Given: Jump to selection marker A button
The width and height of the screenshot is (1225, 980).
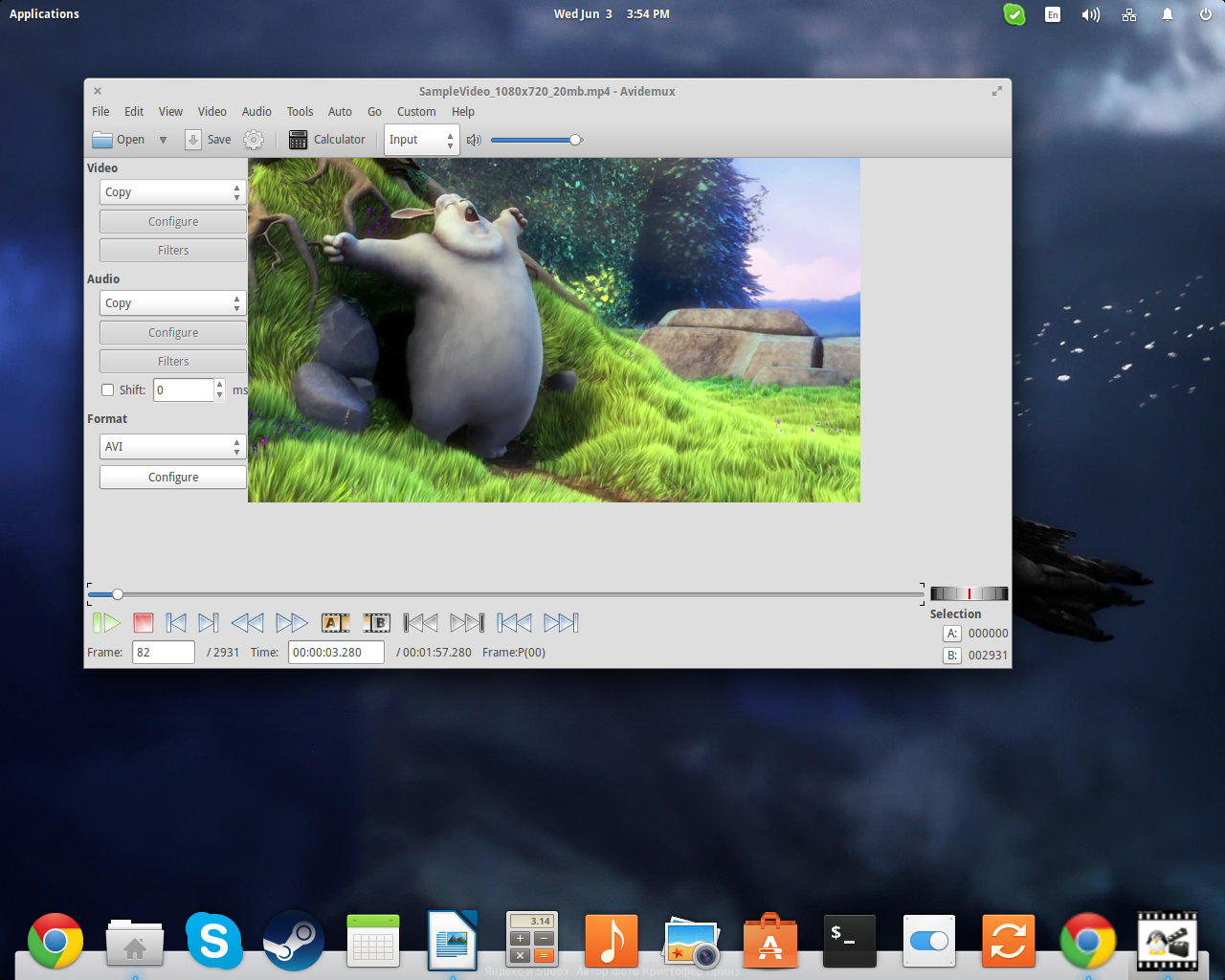Looking at the screenshot, I should [952, 634].
